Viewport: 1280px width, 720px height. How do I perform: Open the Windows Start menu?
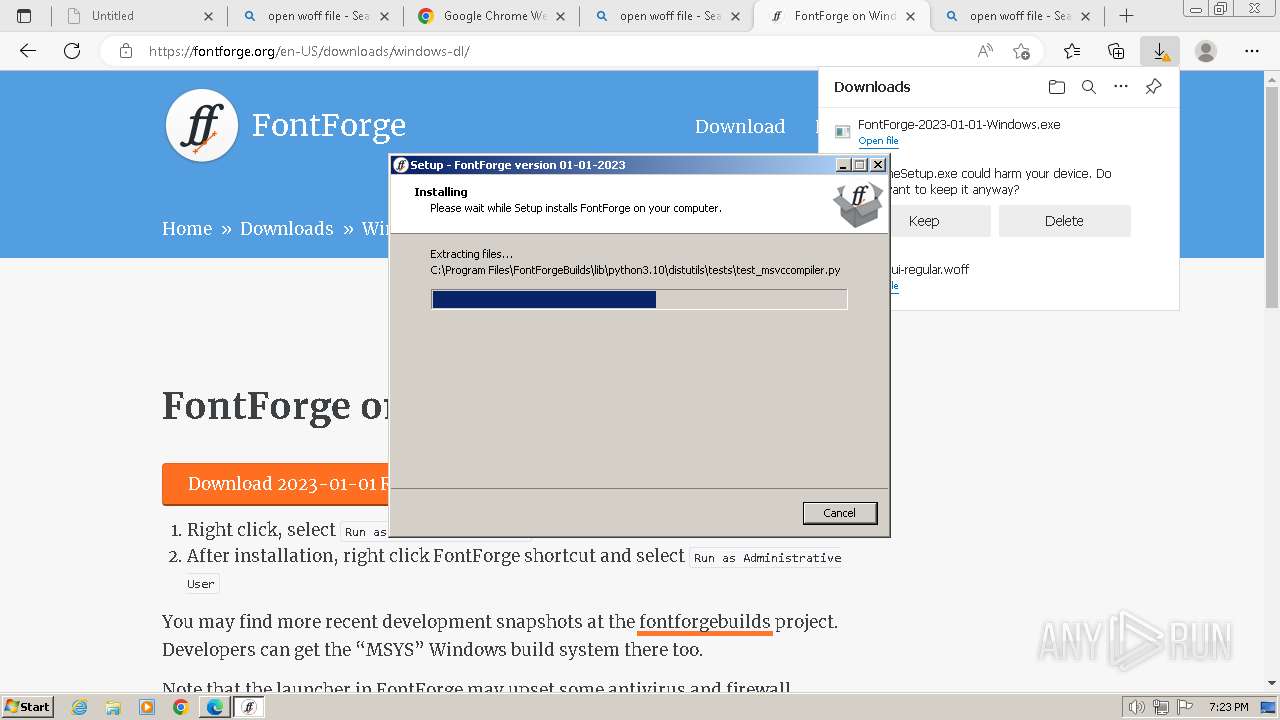pyautogui.click(x=28, y=706)
